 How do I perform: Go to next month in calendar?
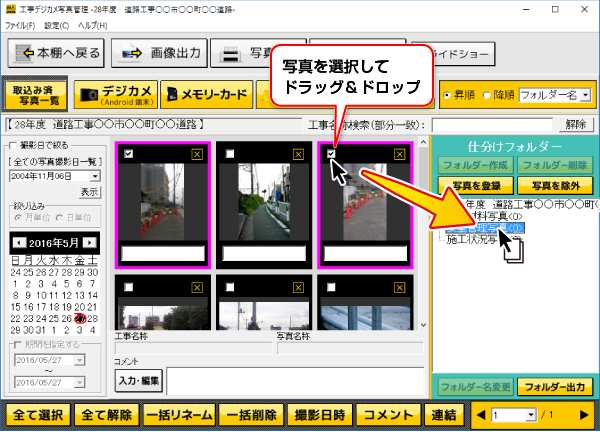90,243
